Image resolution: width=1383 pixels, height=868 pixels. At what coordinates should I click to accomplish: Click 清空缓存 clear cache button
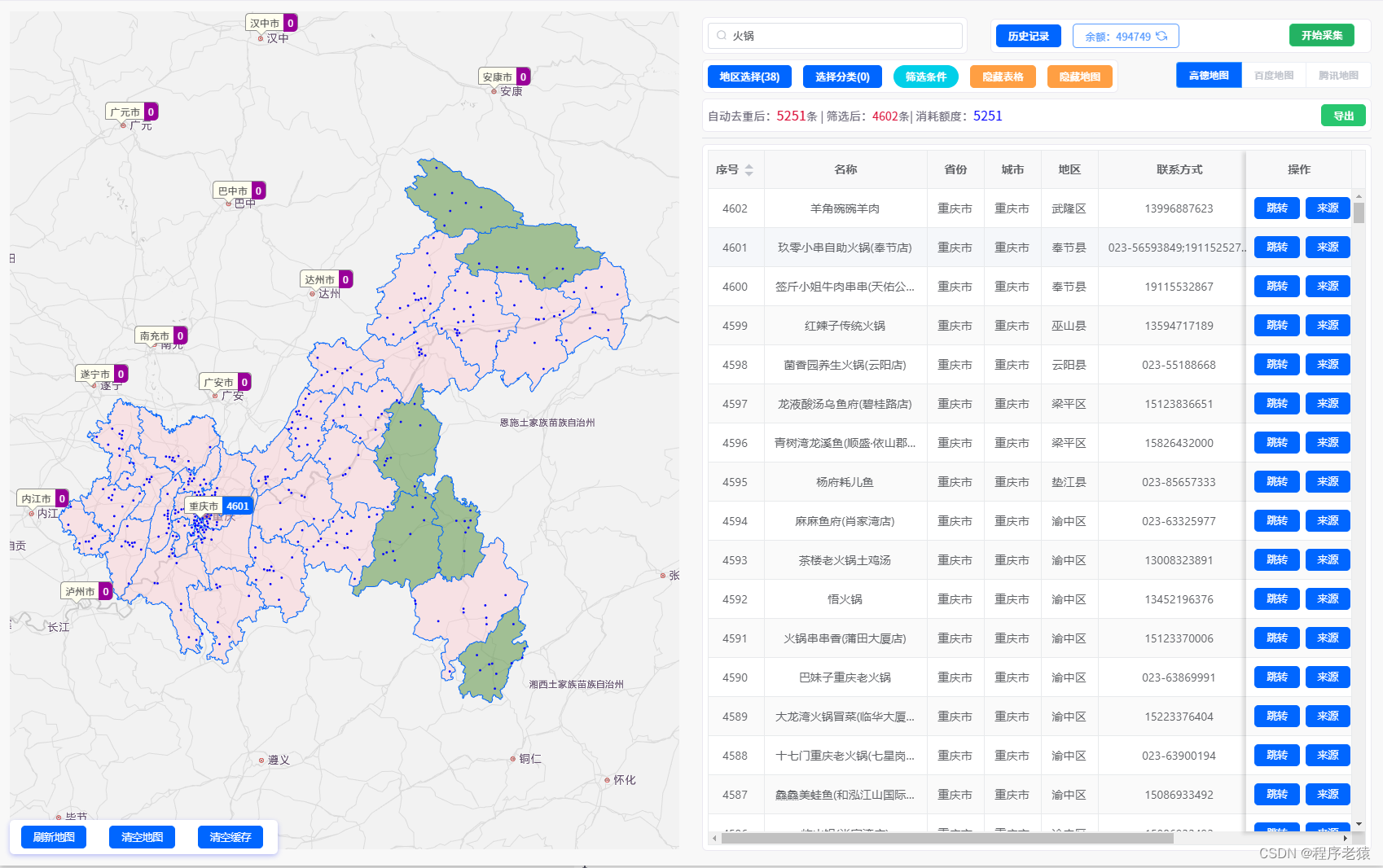coord(230,837)
